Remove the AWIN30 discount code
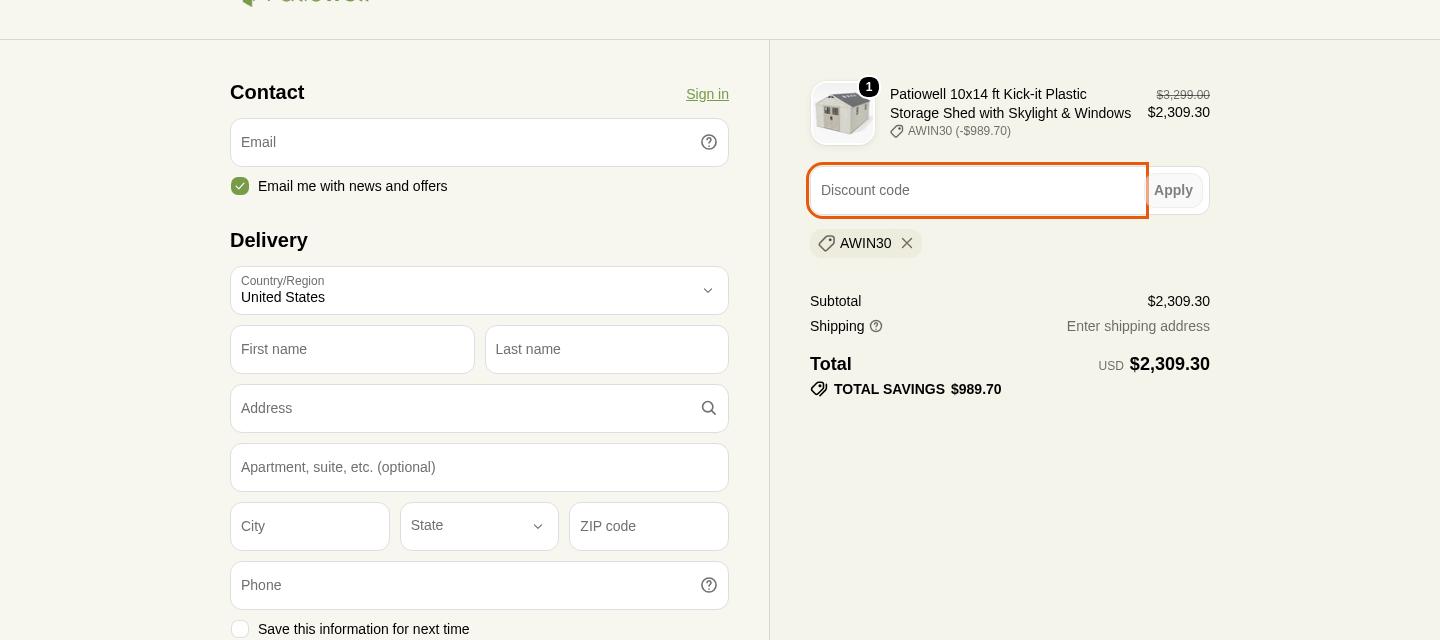The image size is (1440, 640). click(x=907, y=243)
